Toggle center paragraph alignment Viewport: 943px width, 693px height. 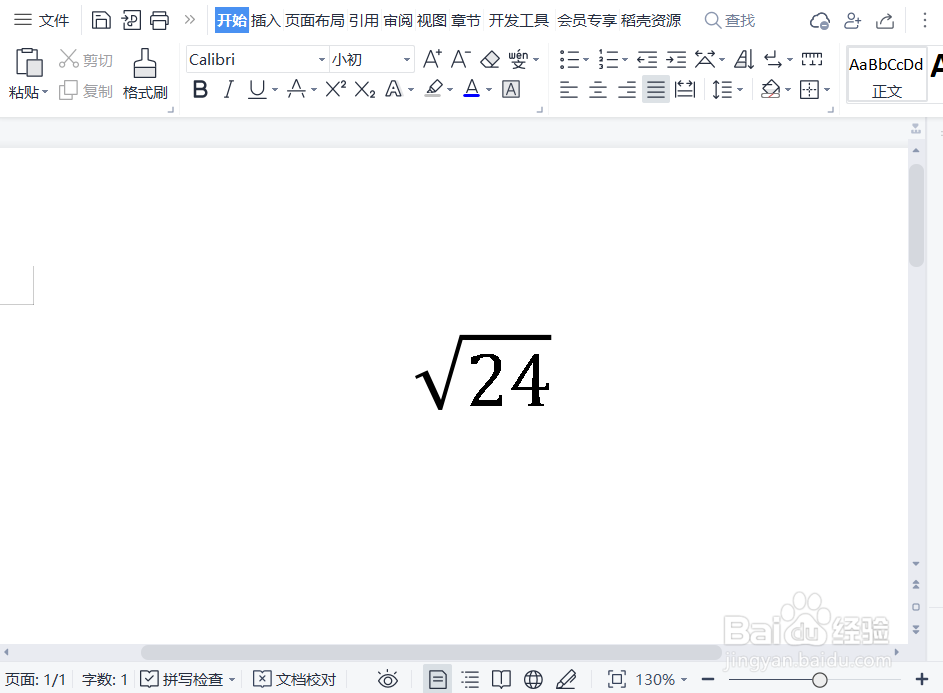click(x=597, y=89)
